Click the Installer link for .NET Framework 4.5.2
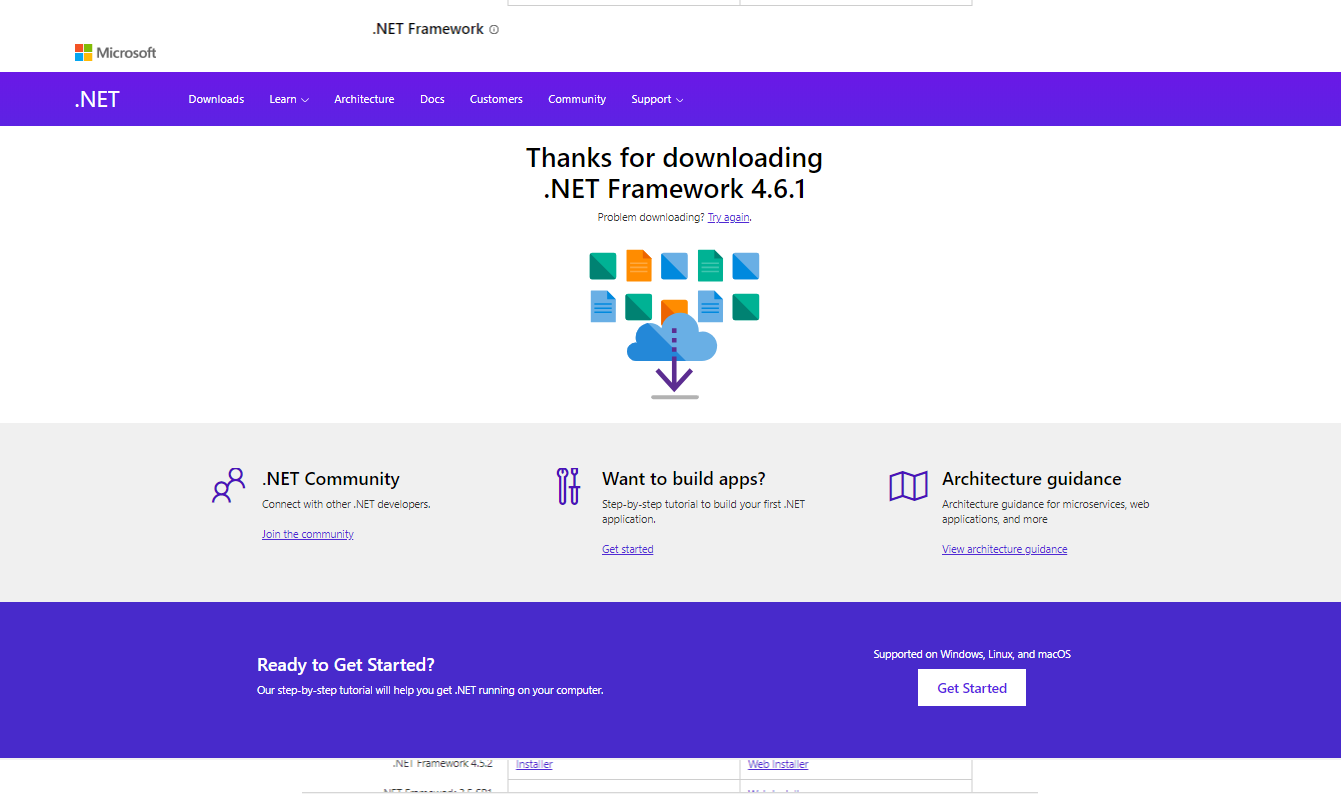Screen dimensions: 1341x794 tap(534, 764)
